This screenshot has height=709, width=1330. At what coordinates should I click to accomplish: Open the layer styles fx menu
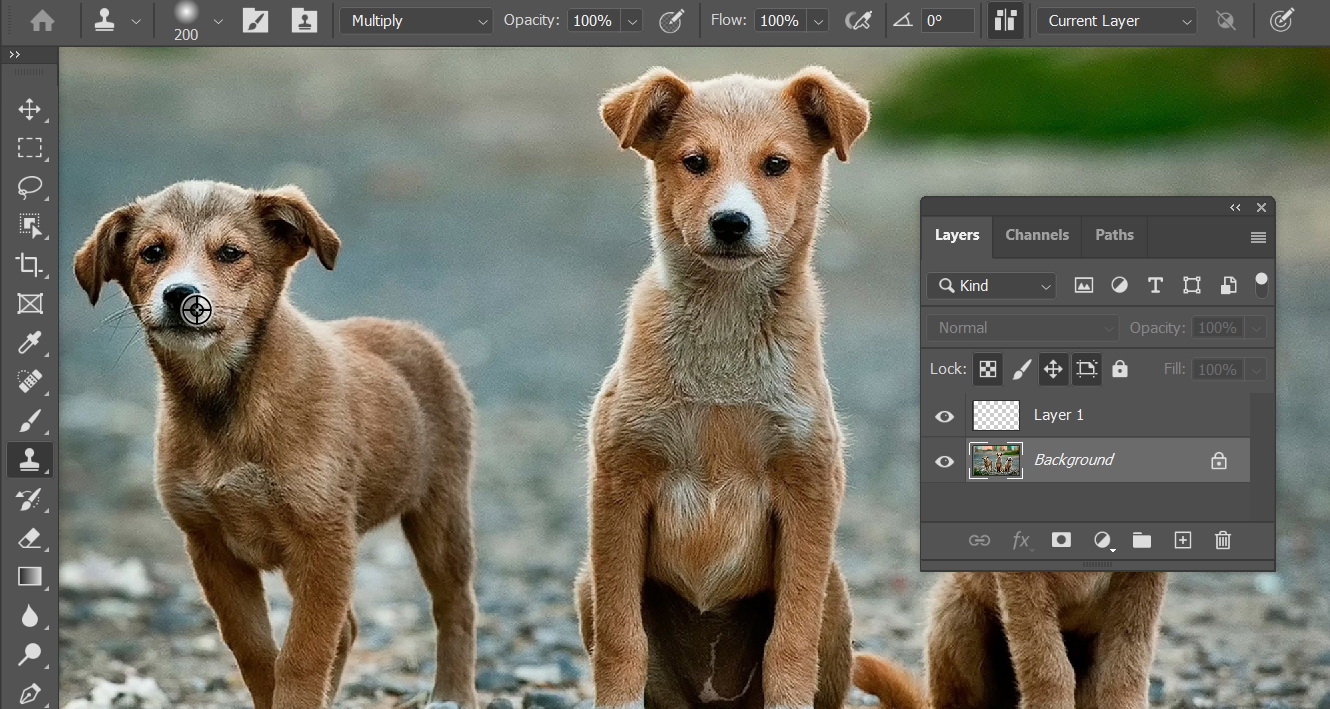coord(1022,540)
